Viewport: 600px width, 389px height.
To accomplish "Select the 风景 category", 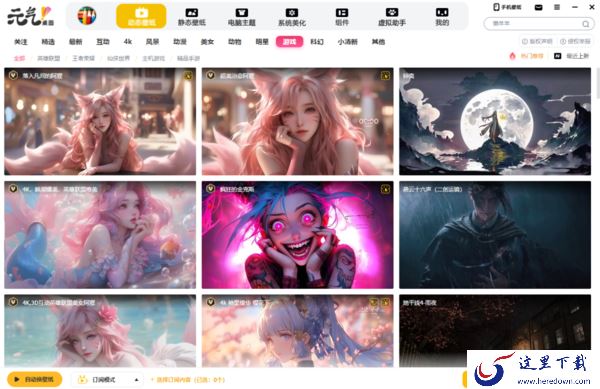I will tap(152, 42).
